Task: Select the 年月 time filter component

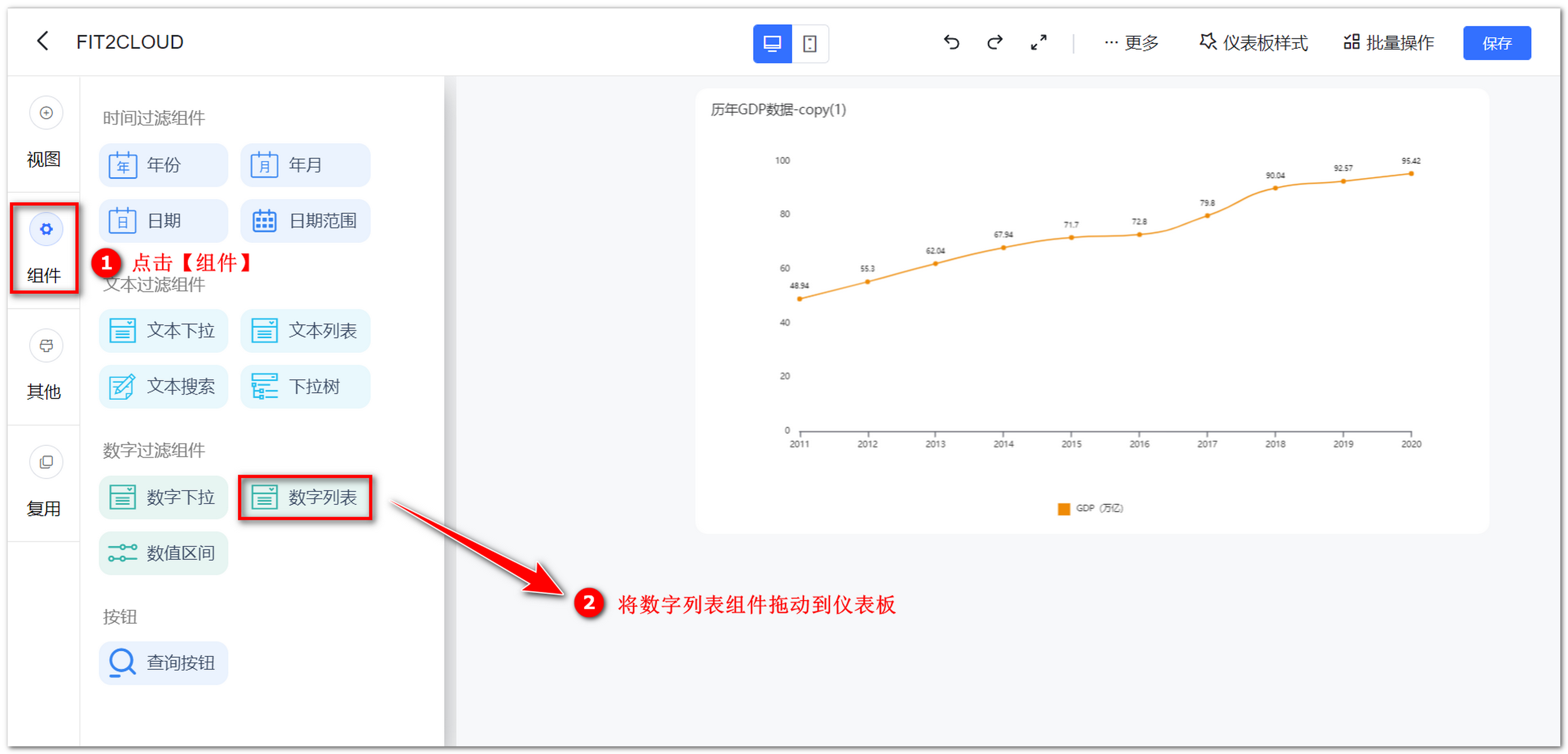Action: [305, 165]
